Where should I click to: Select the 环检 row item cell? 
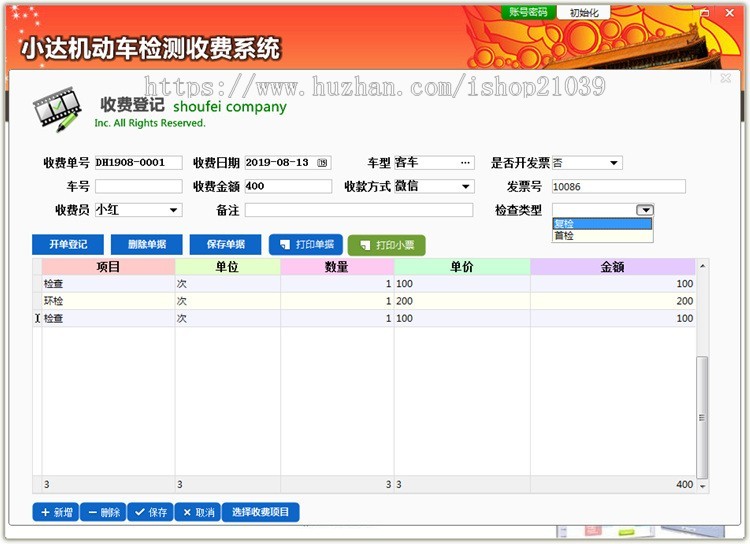click(109, 301)
